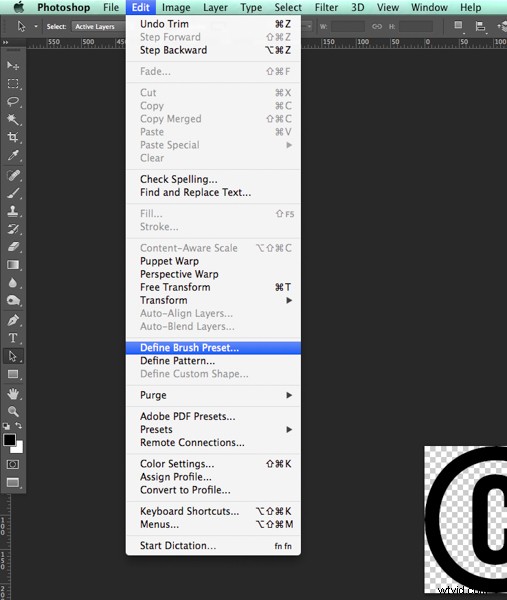The width and height of the screenshot is (507, 600).
Task: Select the Zoom tool
Action: coord(13,411)
